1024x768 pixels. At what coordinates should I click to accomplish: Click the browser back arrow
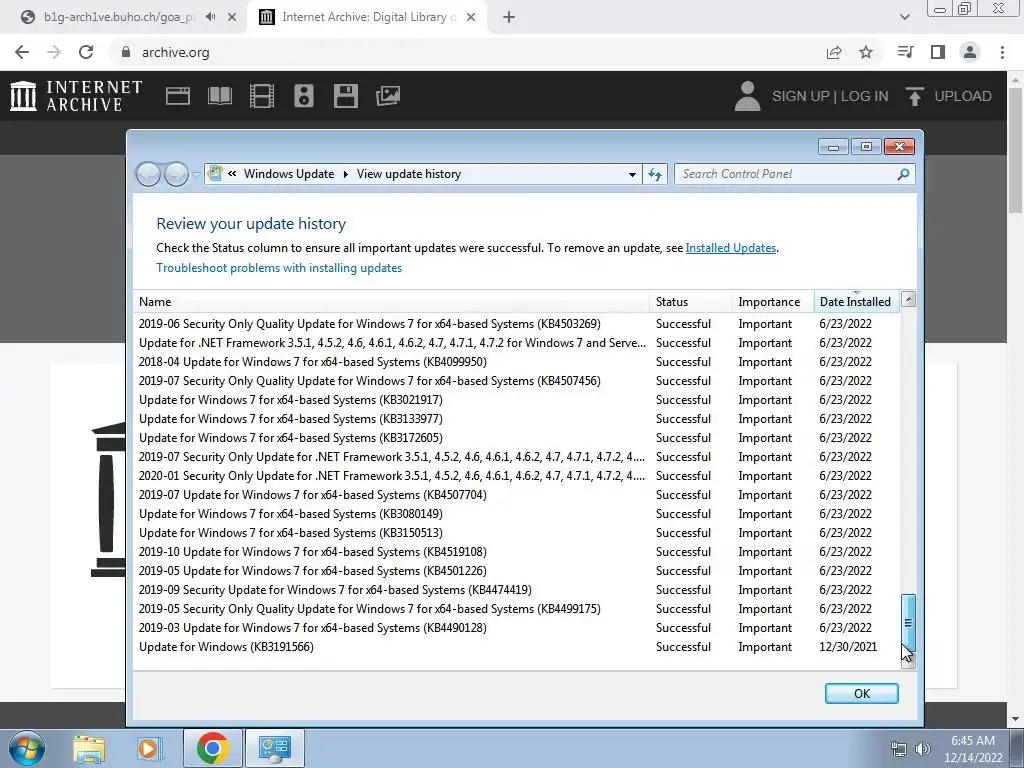point(22,52)
